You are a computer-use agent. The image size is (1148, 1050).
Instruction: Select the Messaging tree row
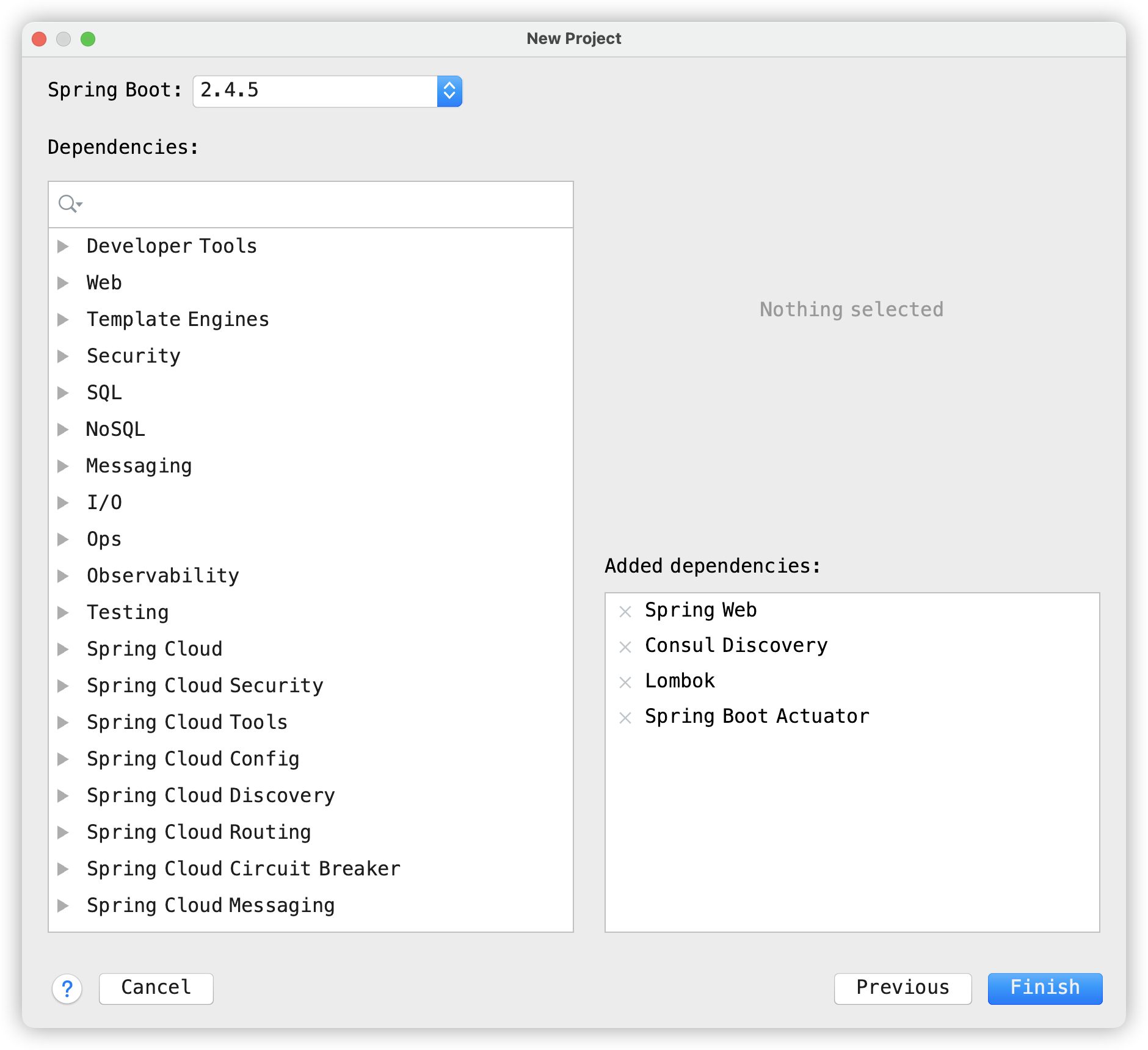(311, 466)
